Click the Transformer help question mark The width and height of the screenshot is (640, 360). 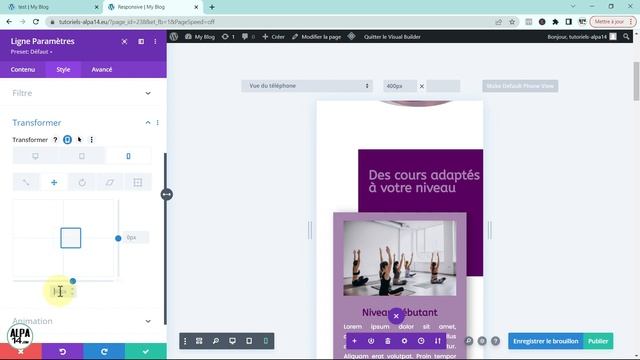click(55, 140)
